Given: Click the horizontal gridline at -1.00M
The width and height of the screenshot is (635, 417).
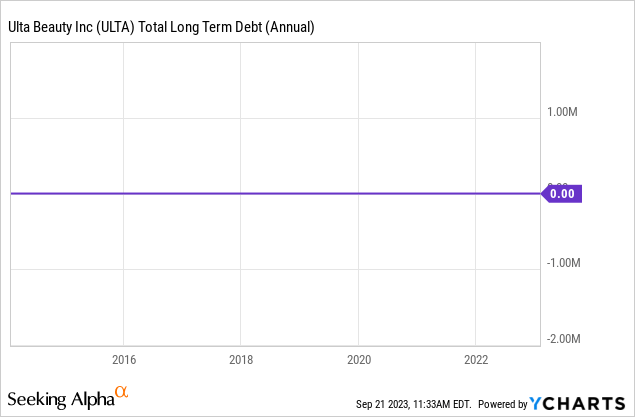Looking at the screenshot, I should pos(270,269).
